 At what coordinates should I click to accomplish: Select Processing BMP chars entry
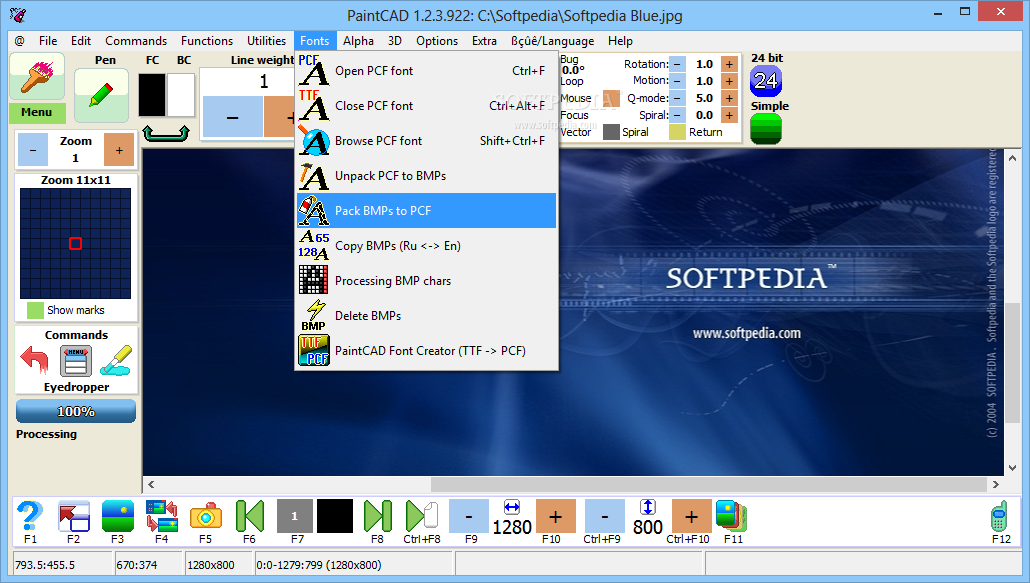click(426, 280)
